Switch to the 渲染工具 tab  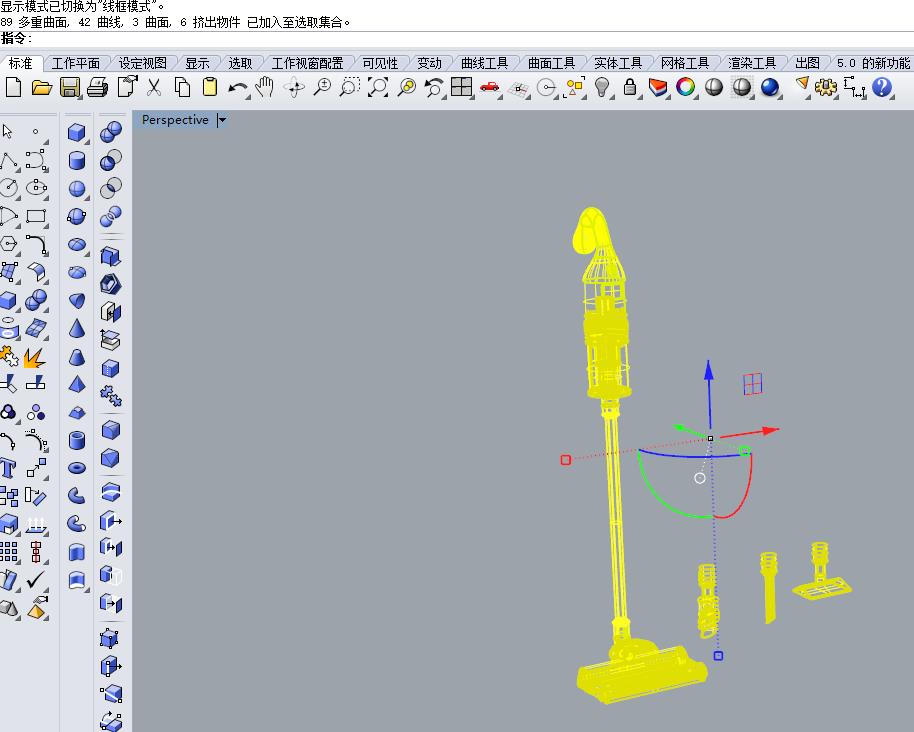pyautogui.click(x=752, y=63)
